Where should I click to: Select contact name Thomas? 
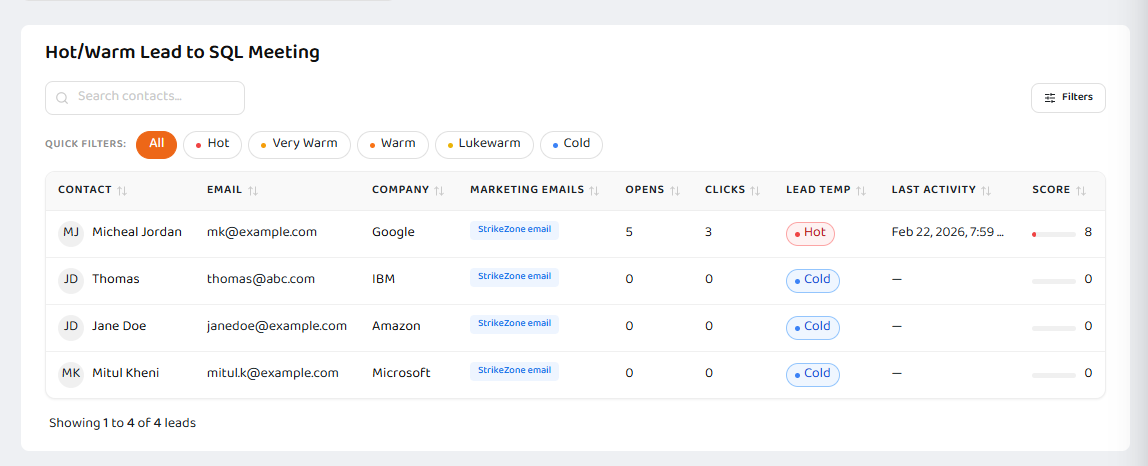point(116,279)
